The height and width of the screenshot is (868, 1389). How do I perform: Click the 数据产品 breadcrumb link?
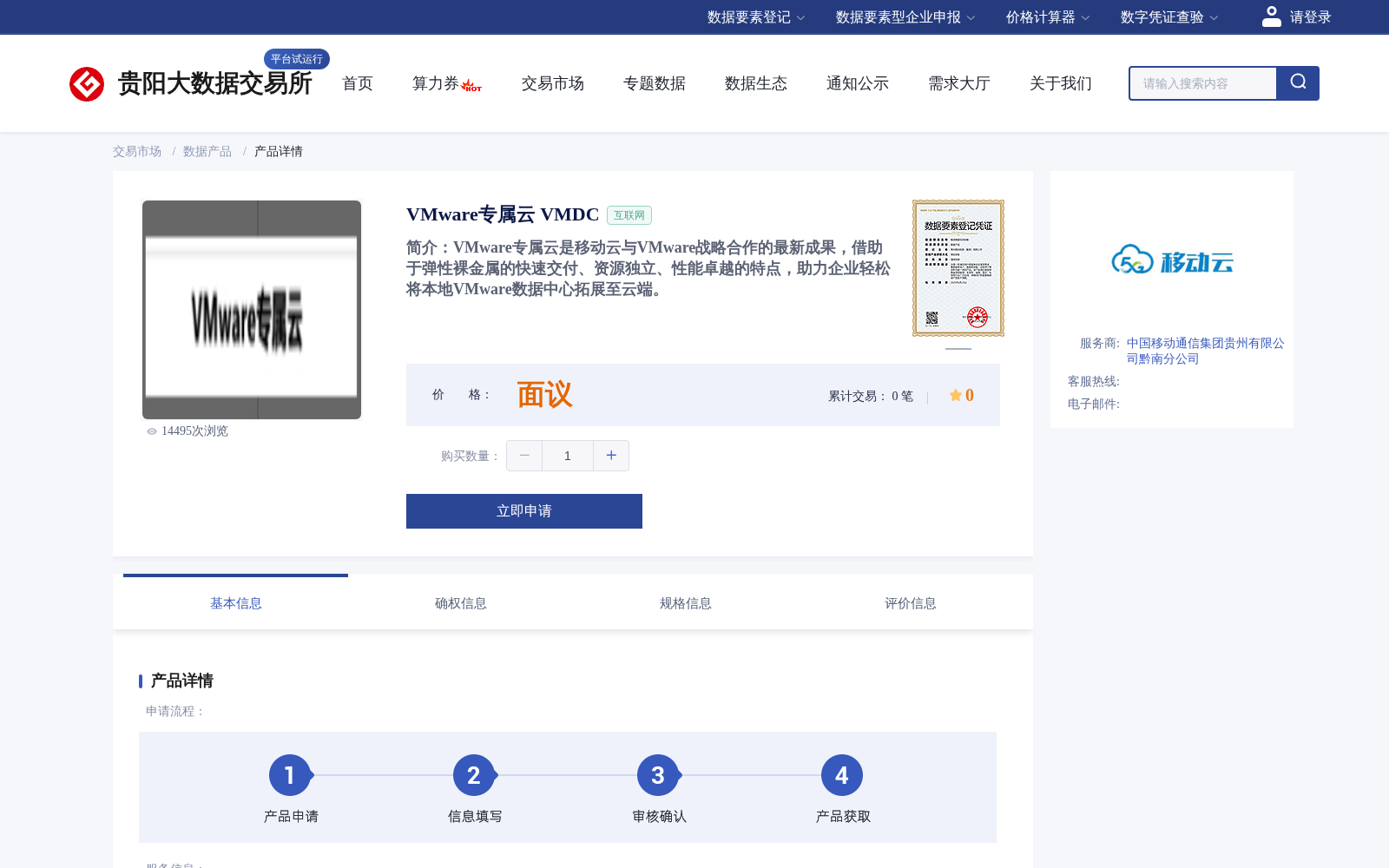tap(207, 151)
